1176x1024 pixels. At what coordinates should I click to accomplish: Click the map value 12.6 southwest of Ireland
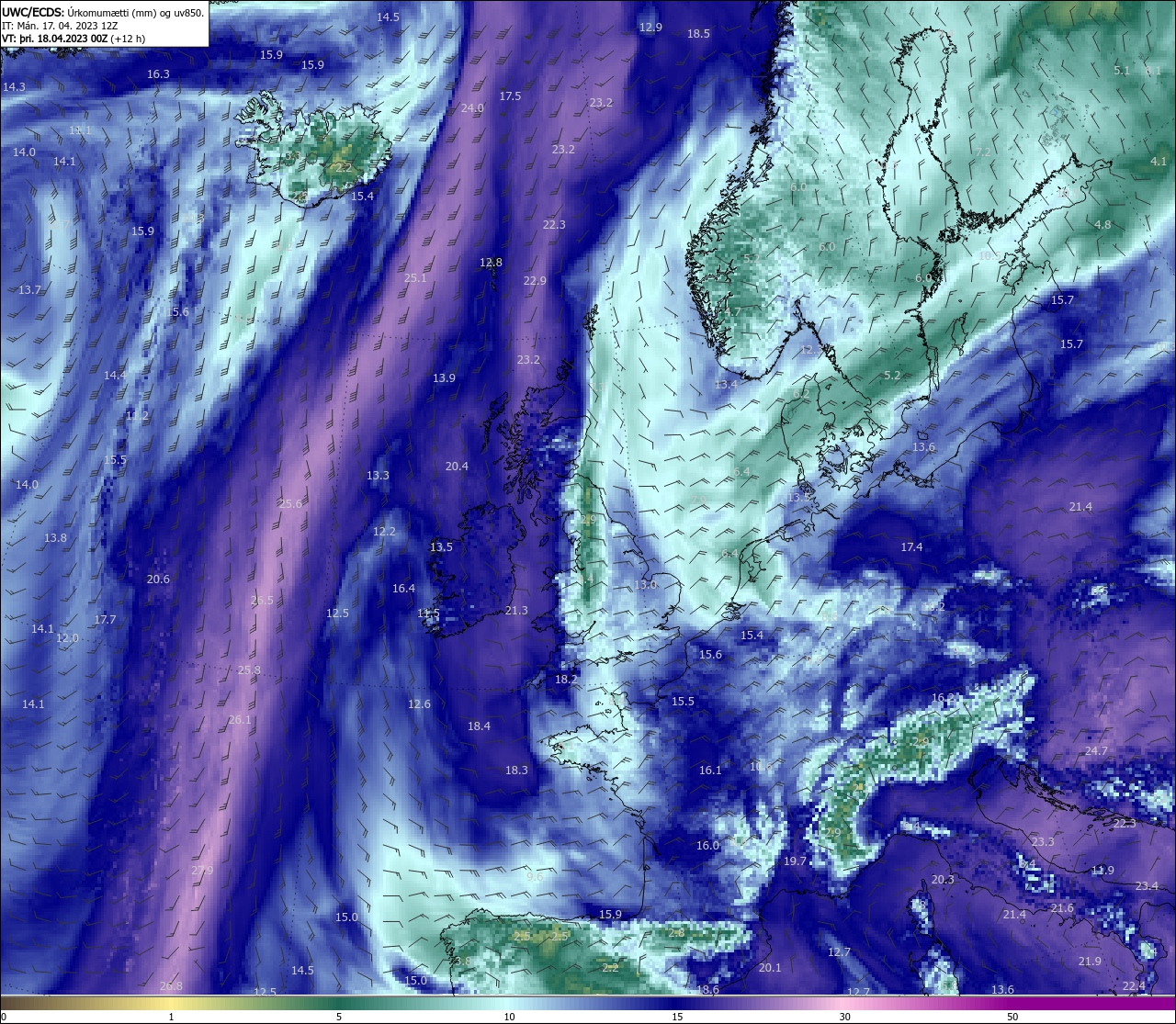(x=419, y=704)
